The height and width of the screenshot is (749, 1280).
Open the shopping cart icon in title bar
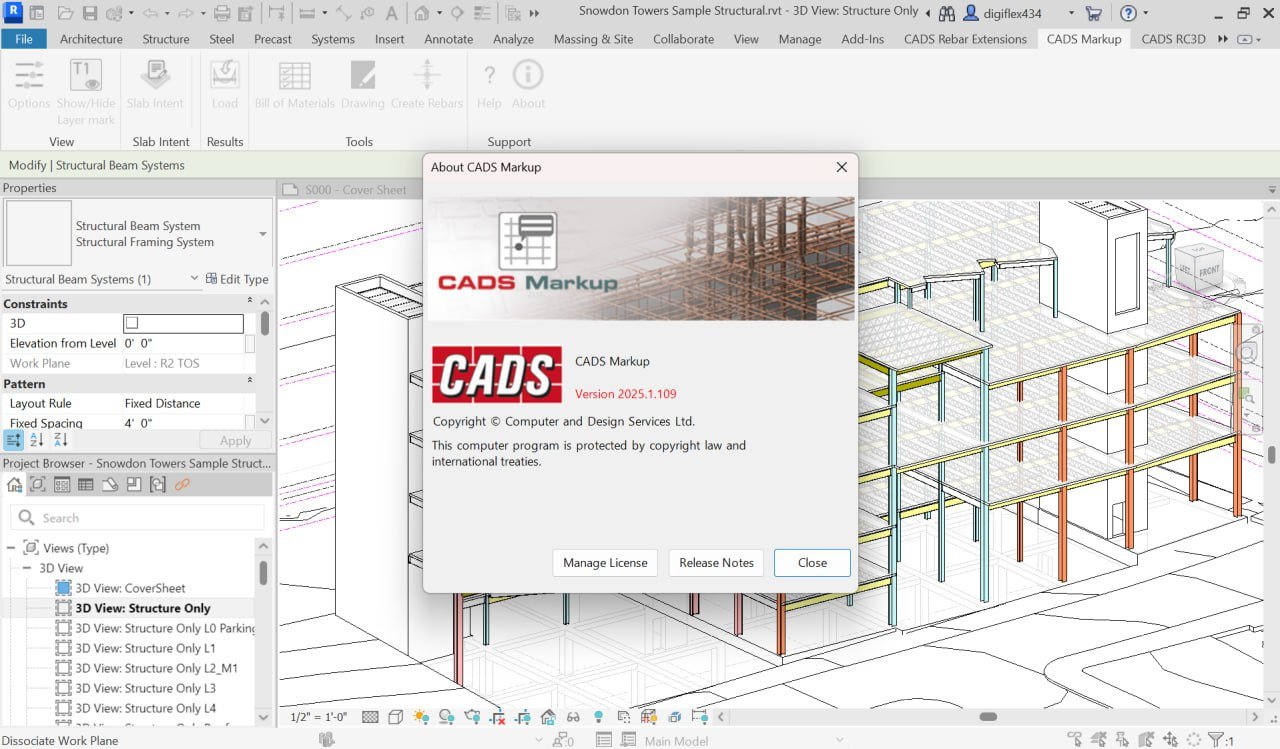click(x=1093, y=14)
